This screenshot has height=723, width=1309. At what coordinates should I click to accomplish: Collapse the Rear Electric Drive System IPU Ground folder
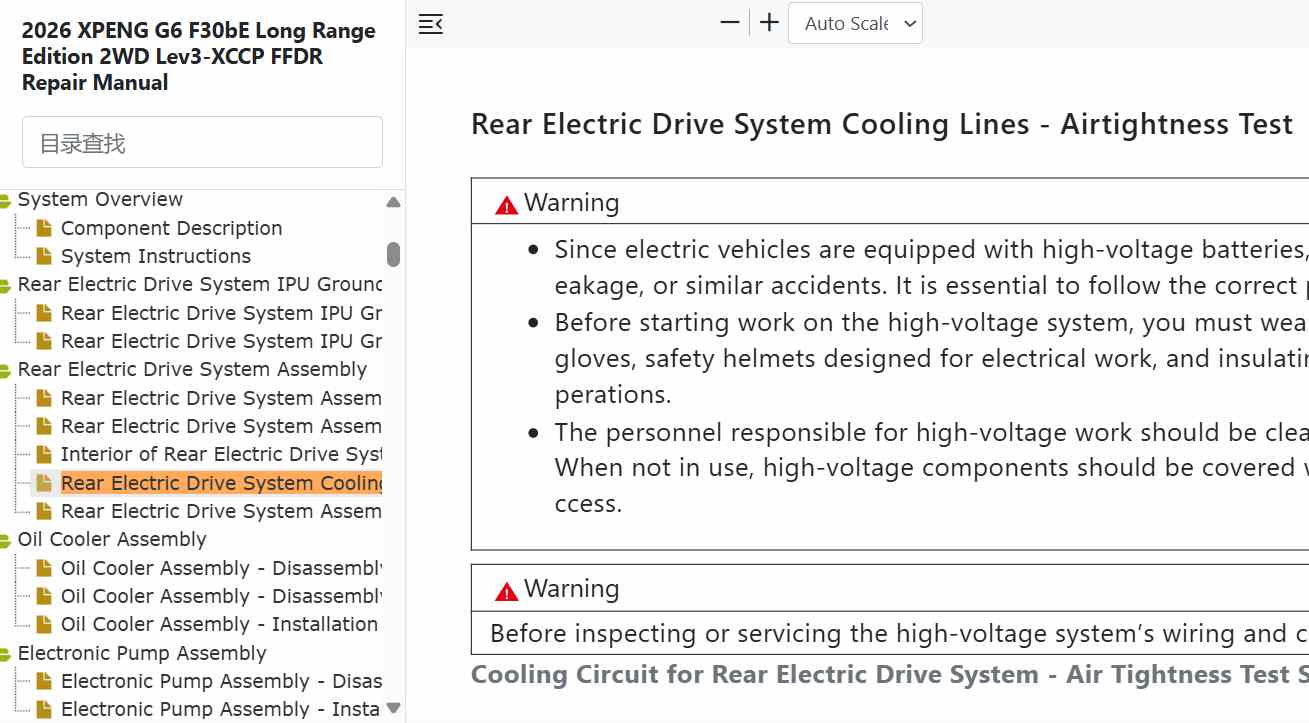click(x=6, y=285)
